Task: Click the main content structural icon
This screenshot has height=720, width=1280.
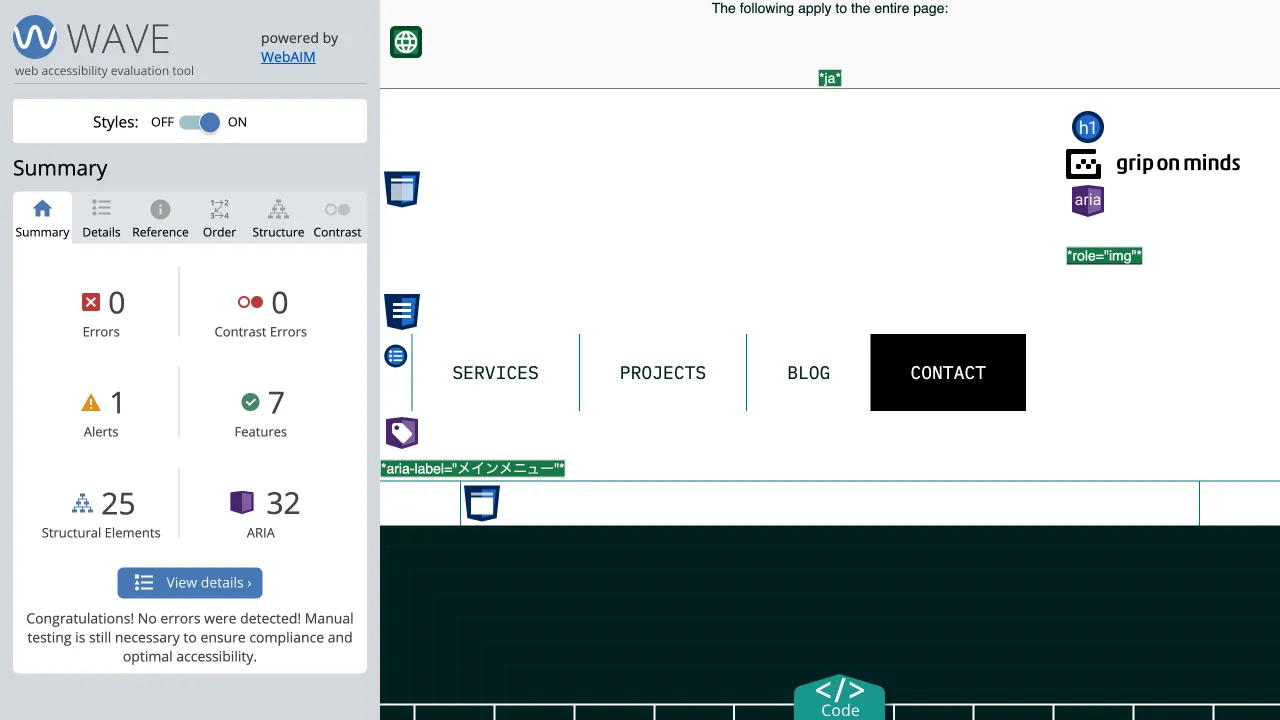Action: pos(482,503)
